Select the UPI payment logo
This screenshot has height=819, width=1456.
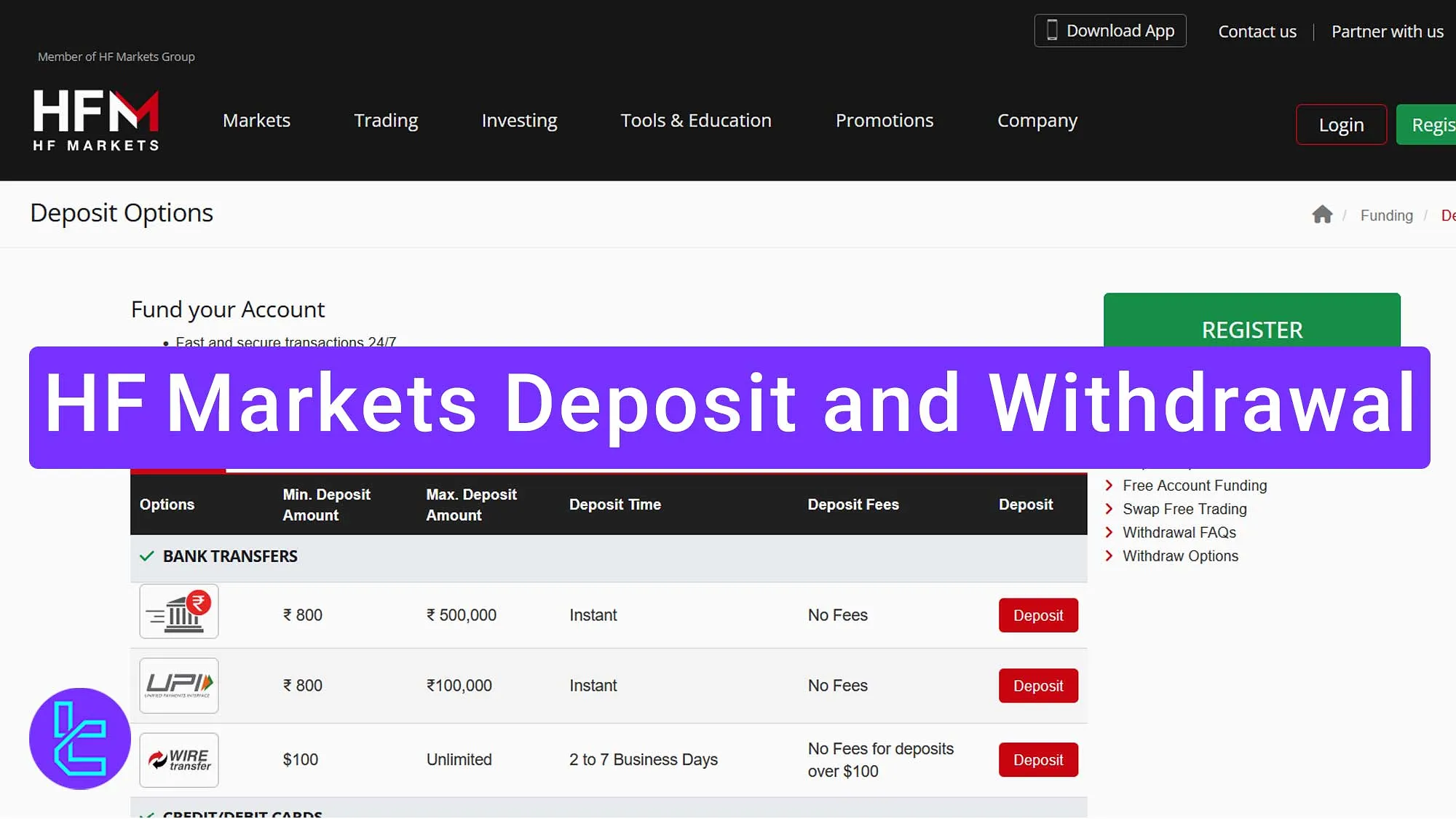179,686
